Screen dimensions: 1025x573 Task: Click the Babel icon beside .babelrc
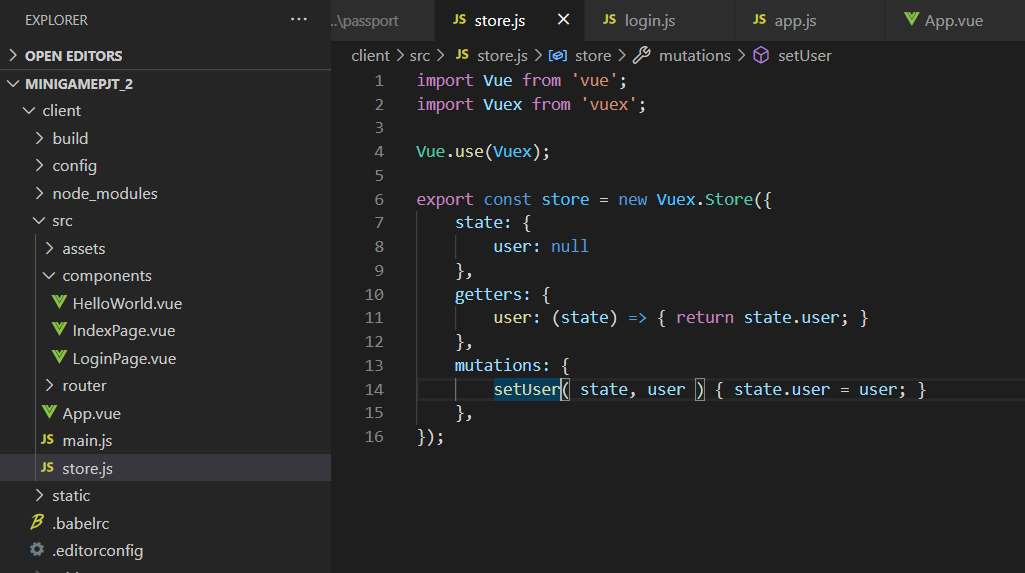point(37,521)
